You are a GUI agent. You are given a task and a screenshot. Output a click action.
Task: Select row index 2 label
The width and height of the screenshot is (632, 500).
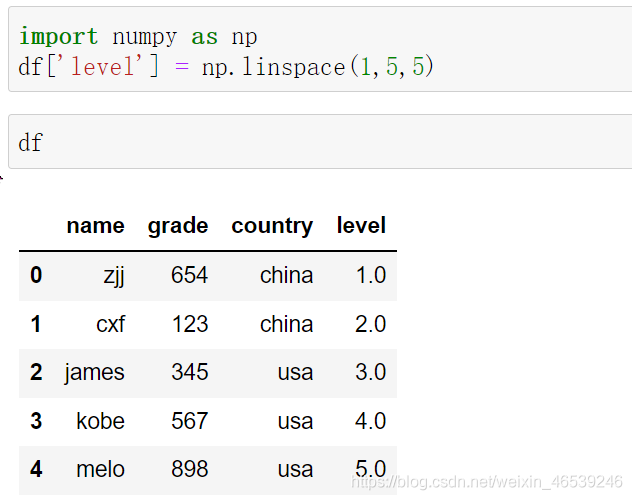click(x=36, y=372)
